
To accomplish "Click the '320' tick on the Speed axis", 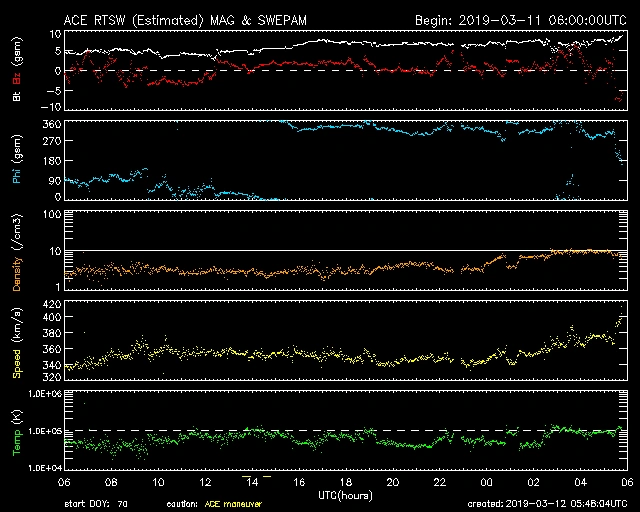I will coord(52,376).
